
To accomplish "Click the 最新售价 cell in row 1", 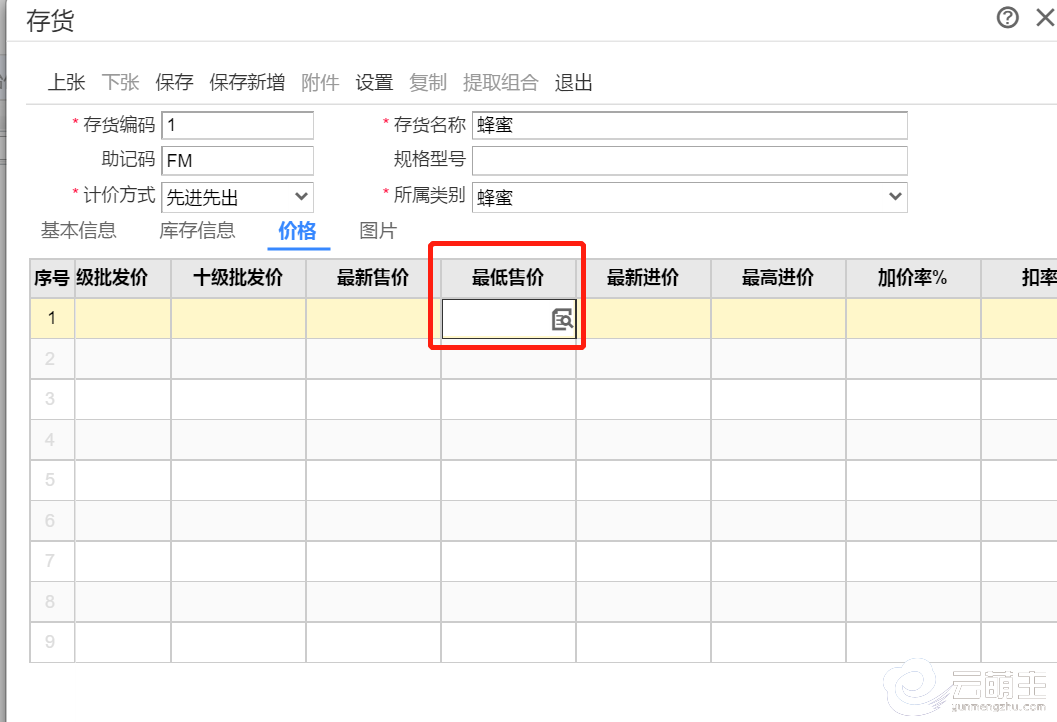I will pyautogui.click(x=373, y=319).
